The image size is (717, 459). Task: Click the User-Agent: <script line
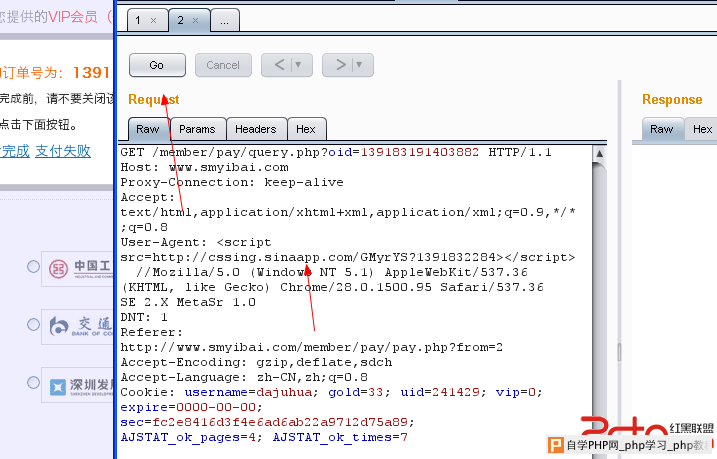196,242
